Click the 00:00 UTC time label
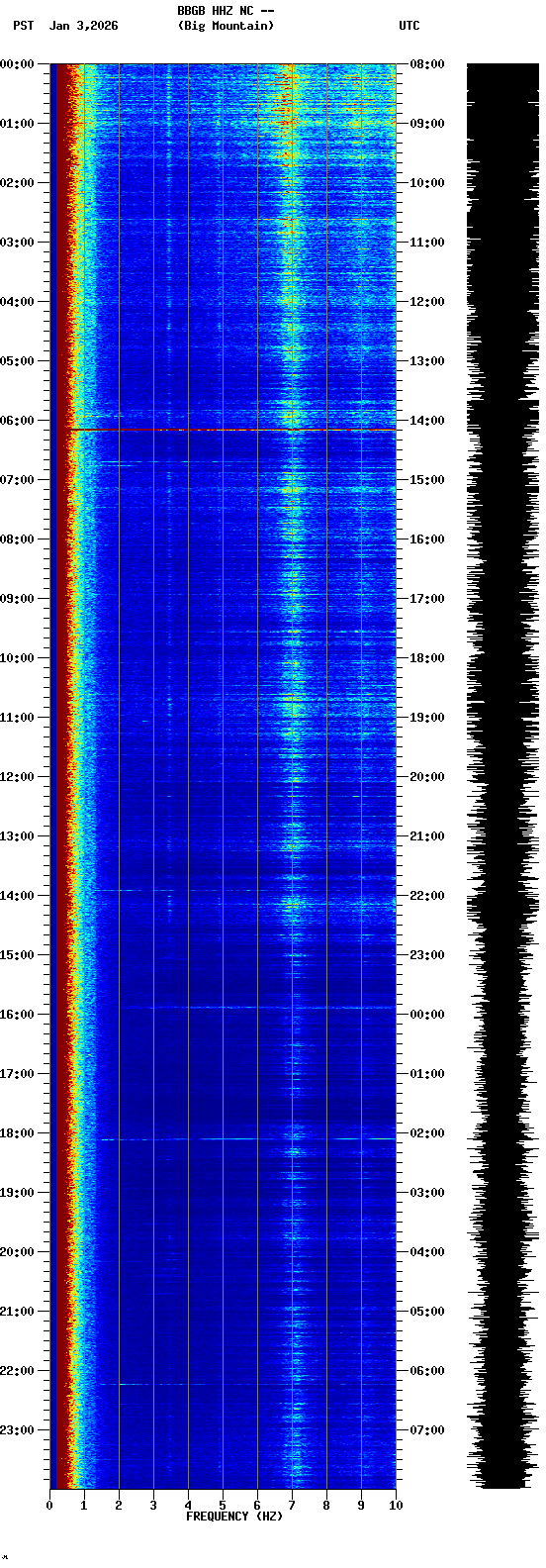This screenshot has width=546, height=1568. click(427, 1015)
